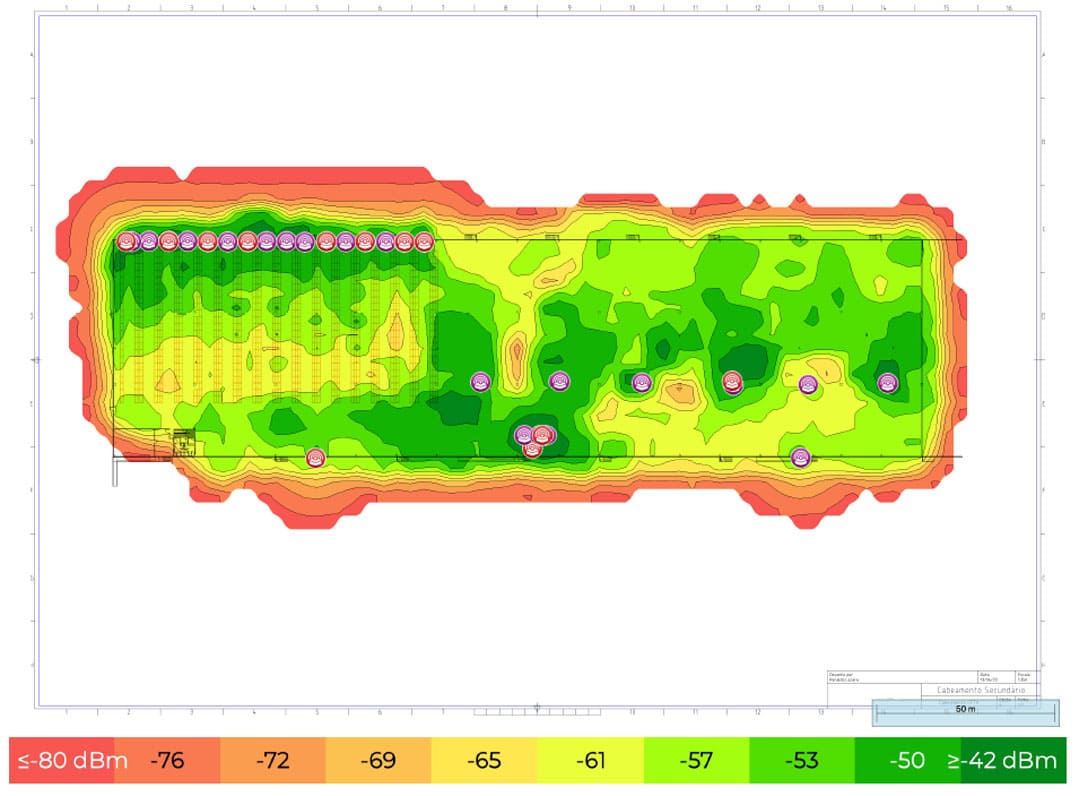Image resolution: width=1079 pixels, height=796 pixels.
Task: Select the -53 green legend band
Action: pos(802,760)
